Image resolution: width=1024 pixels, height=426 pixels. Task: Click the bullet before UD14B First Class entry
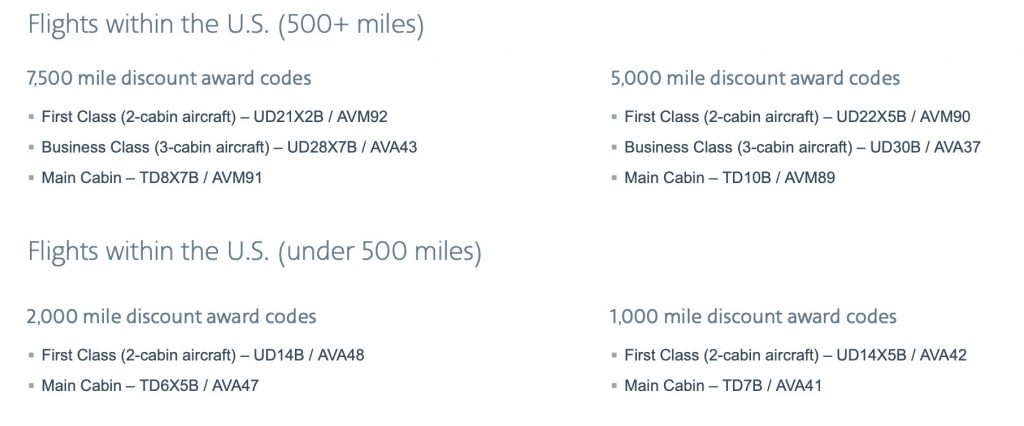(31, 355)
